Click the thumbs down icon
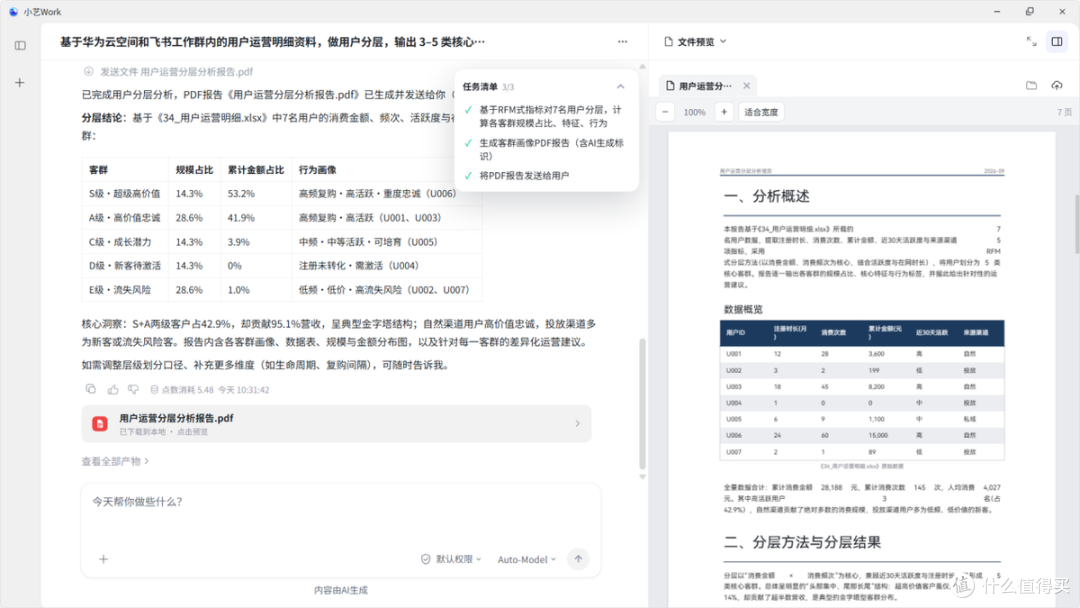The image size is (1080, 608). click(x=134, y=390)
